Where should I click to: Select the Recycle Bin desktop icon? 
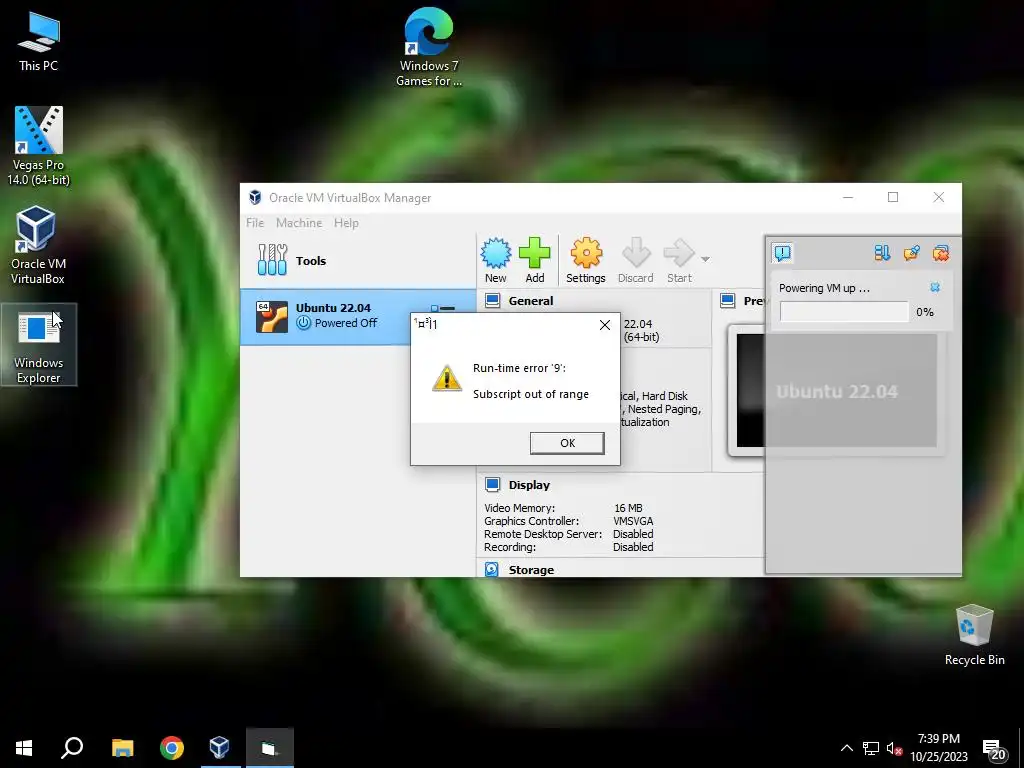tap(974, 635)
